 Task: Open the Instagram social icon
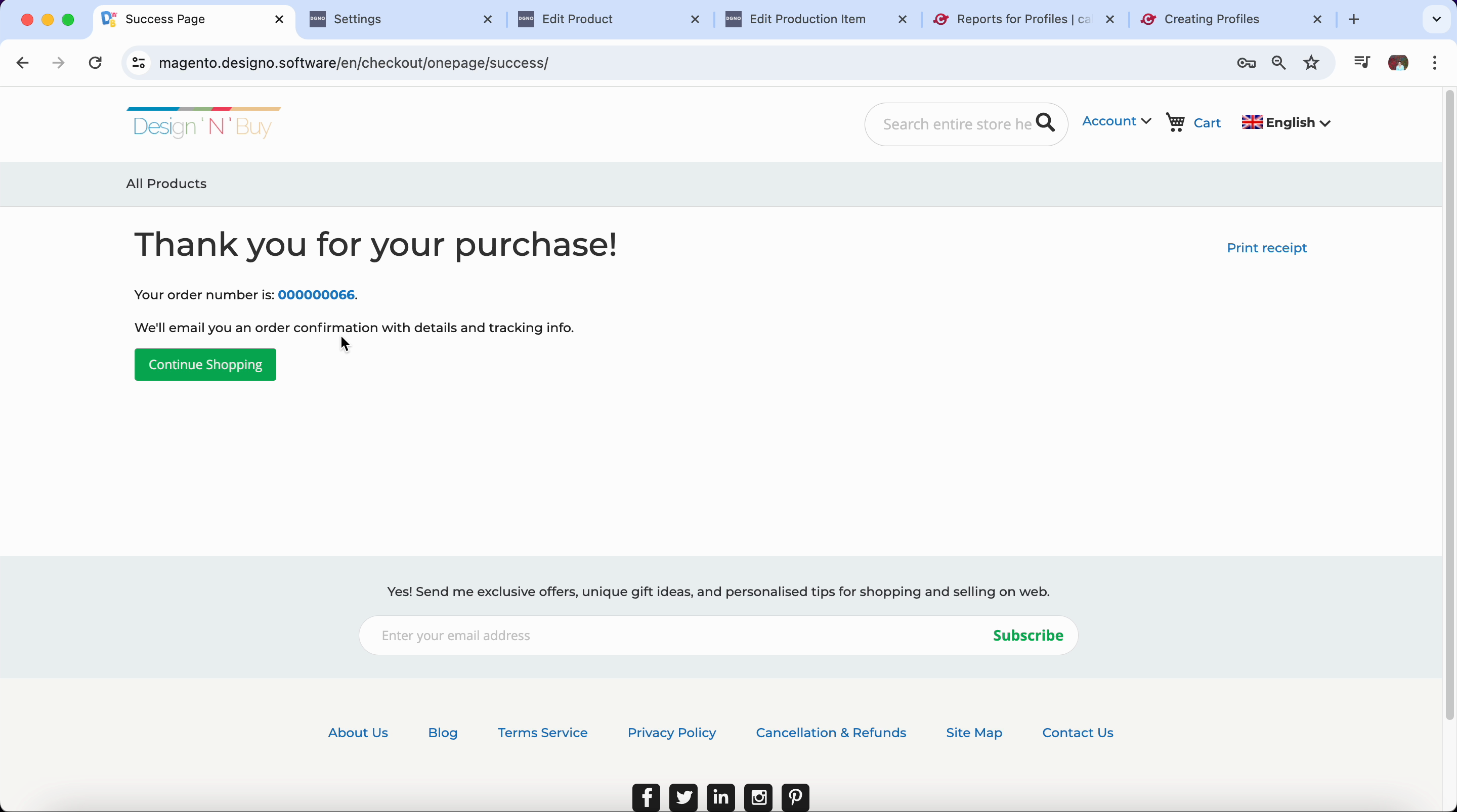pyautogui.click(x=758, y=797)
